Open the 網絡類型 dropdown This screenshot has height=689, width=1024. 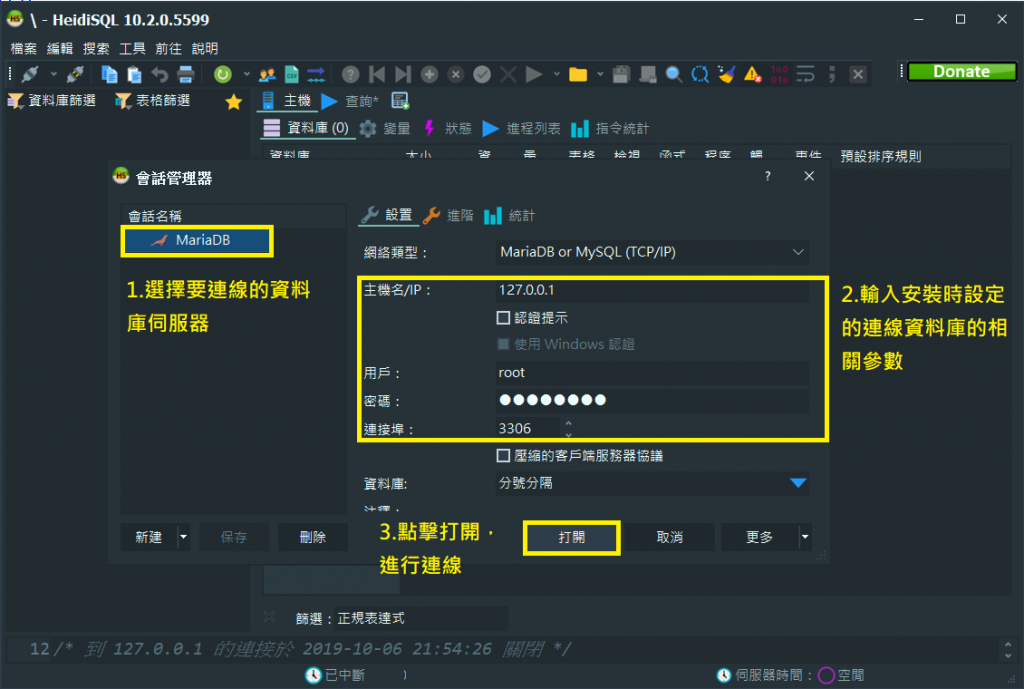point(651,252)
